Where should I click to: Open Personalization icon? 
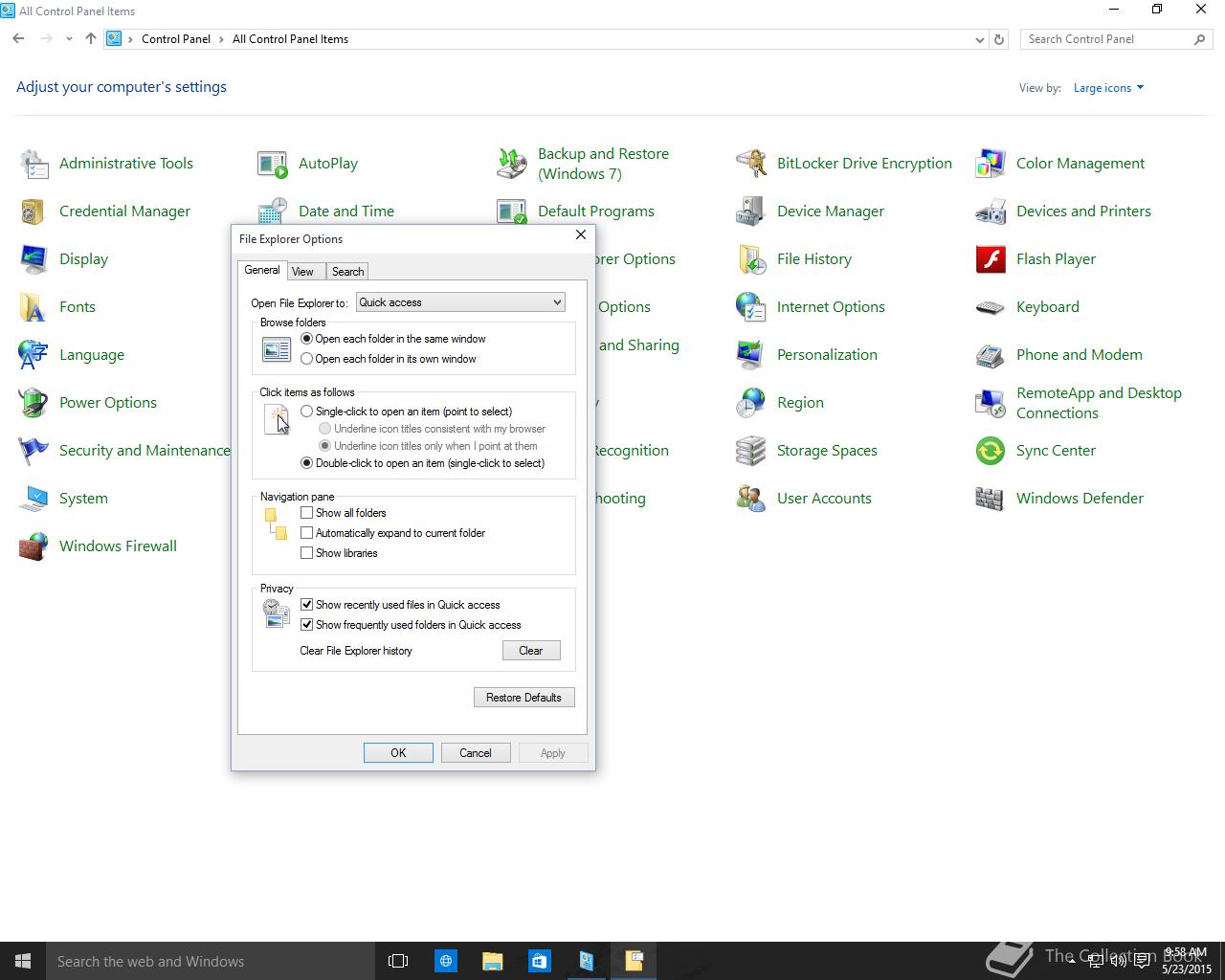(751, 355)
